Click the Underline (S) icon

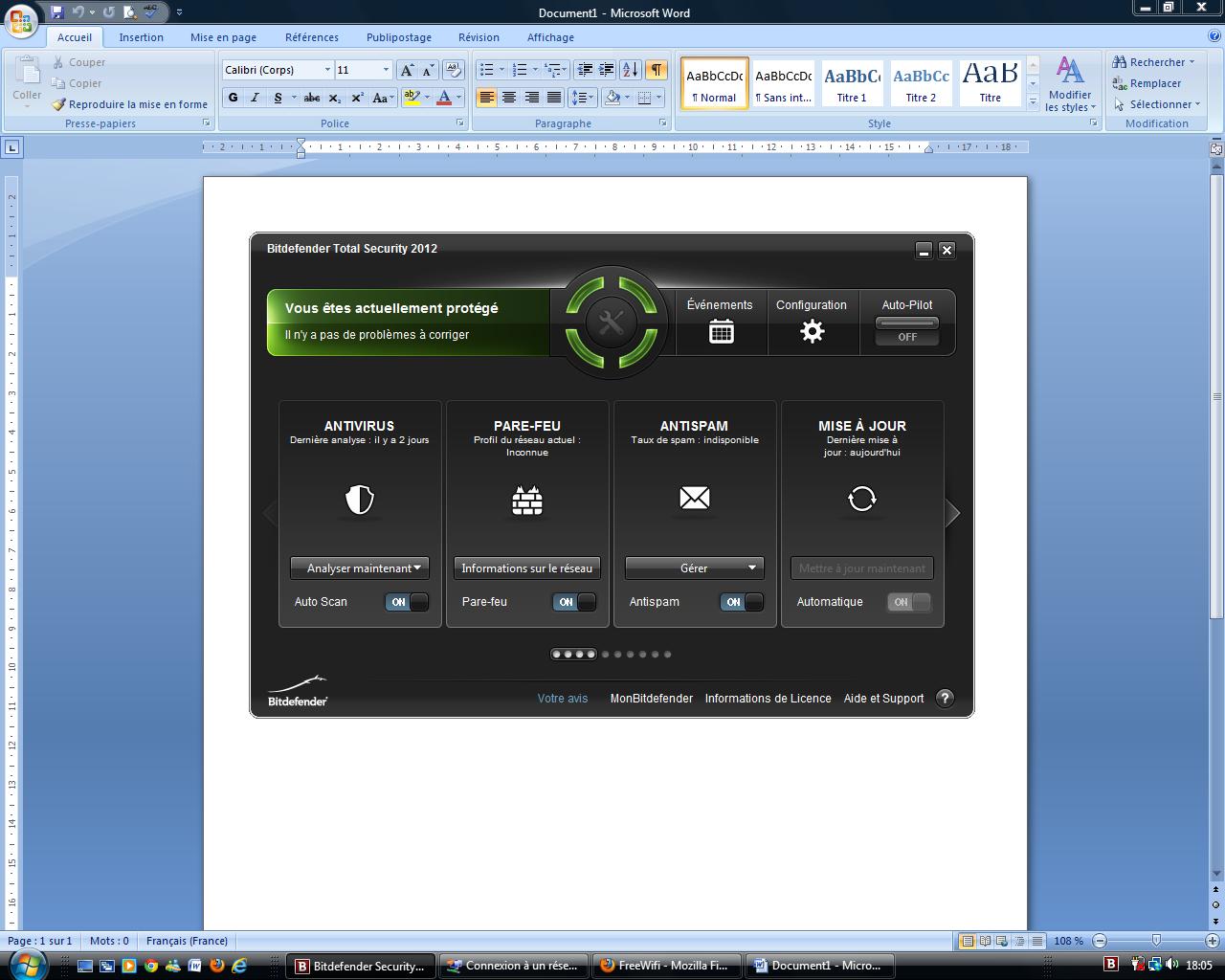[x=278, y=98]
